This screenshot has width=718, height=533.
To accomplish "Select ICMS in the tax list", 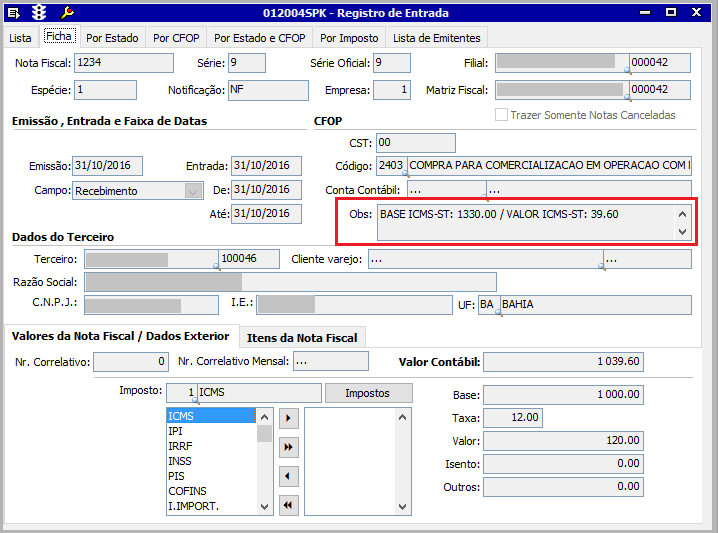I will 211,416.
